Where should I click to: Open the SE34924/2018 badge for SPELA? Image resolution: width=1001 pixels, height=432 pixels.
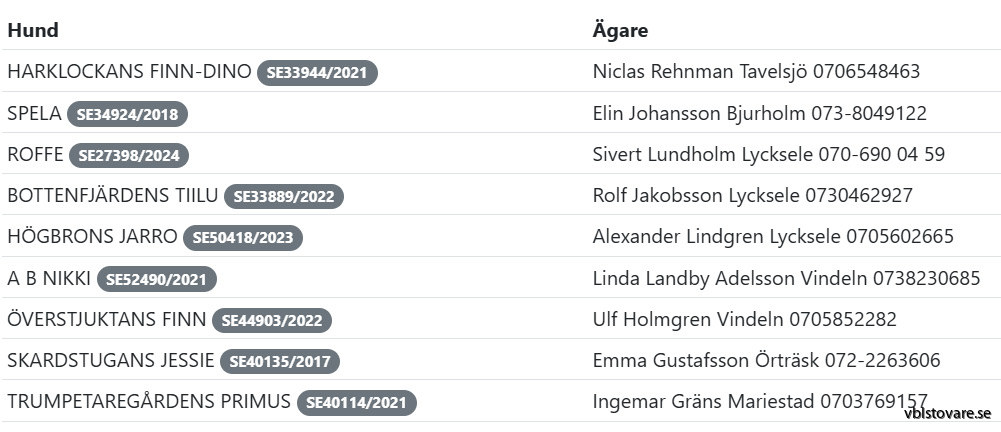pos(127,114)
